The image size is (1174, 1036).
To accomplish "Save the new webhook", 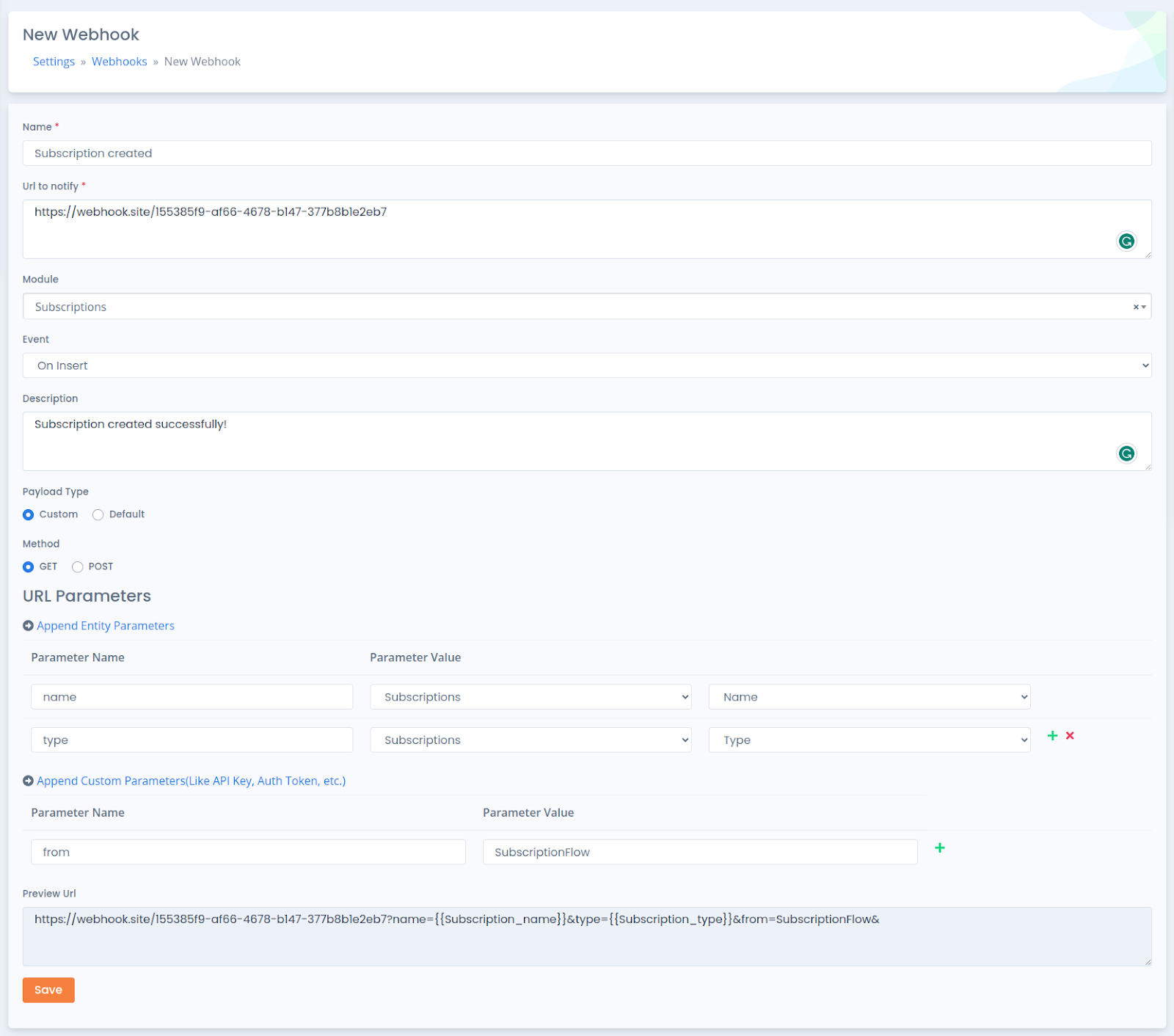I will coord(48,990).
